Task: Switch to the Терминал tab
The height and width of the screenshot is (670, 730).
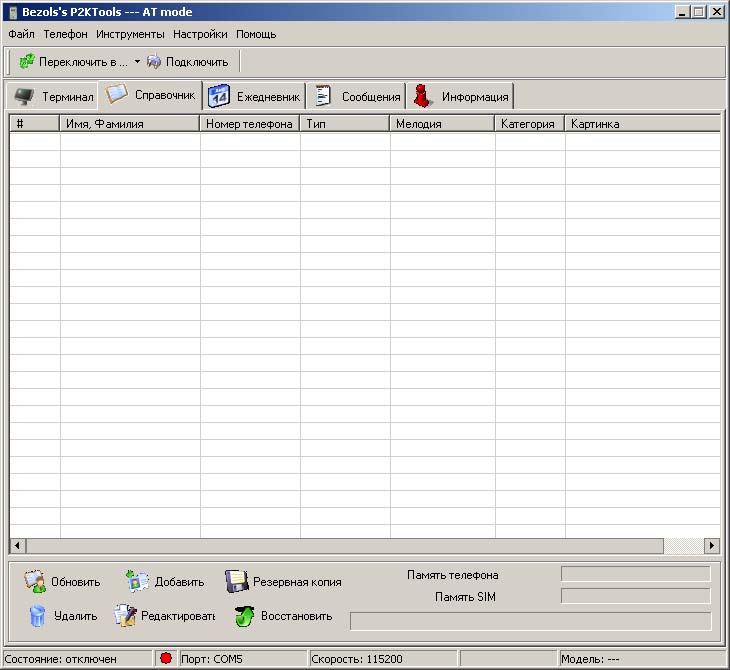Action: pos(53,96)
